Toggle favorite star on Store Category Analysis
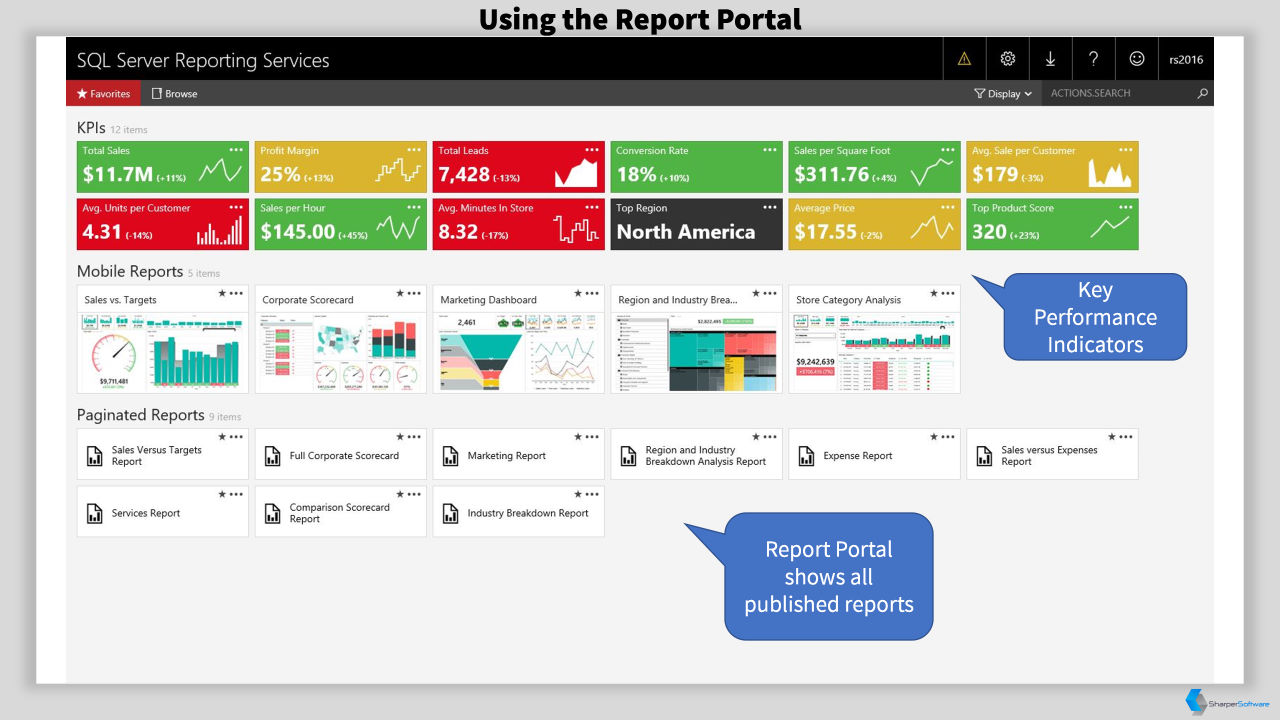 point(934,293)
